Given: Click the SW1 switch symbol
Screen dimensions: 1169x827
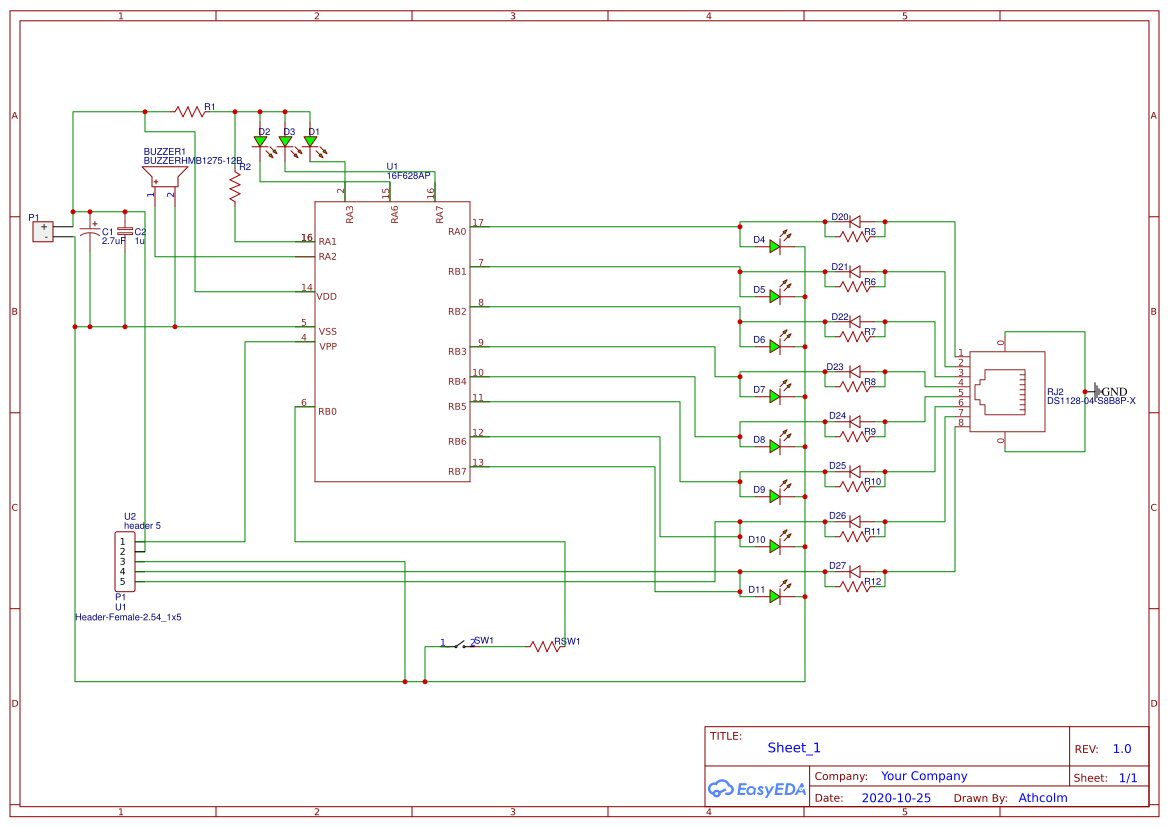Looking at the screenshot, I should [458, 644].
